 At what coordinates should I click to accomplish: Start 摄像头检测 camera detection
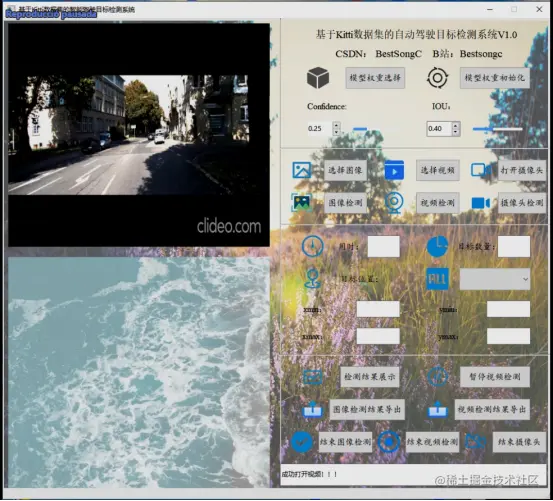pos(522,203)
